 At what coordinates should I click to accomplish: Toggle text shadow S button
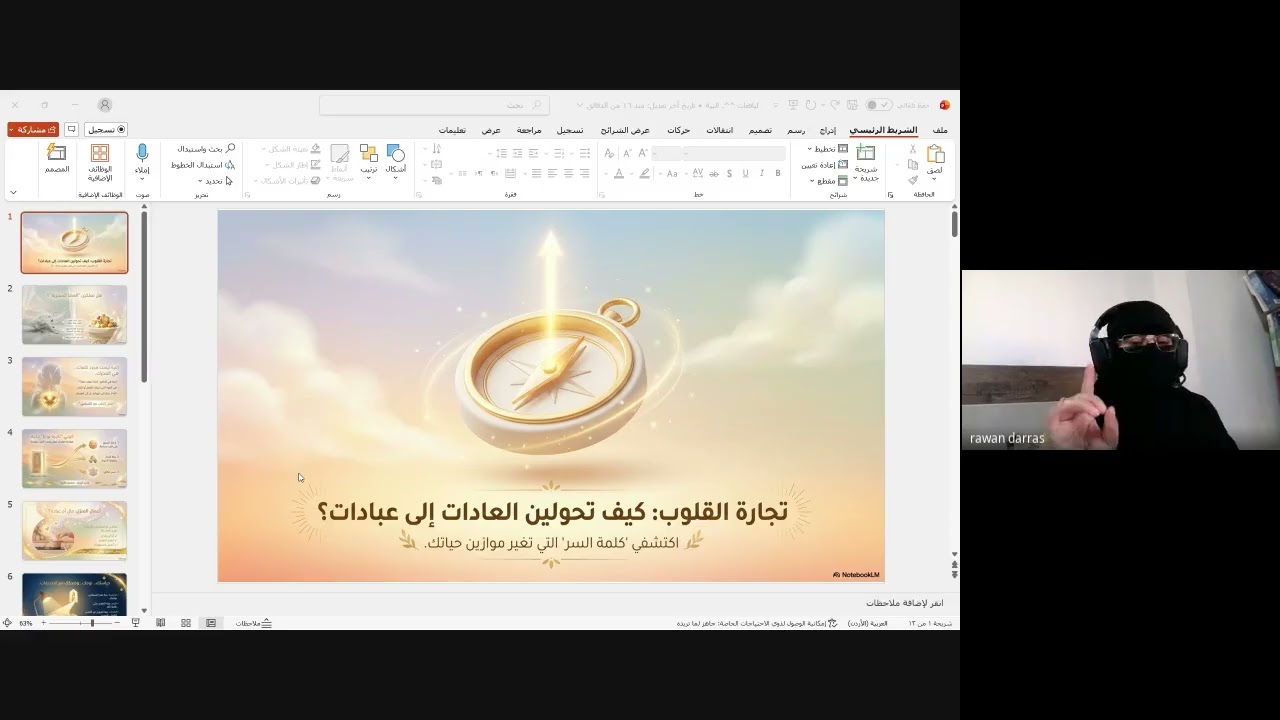[729, 173]
